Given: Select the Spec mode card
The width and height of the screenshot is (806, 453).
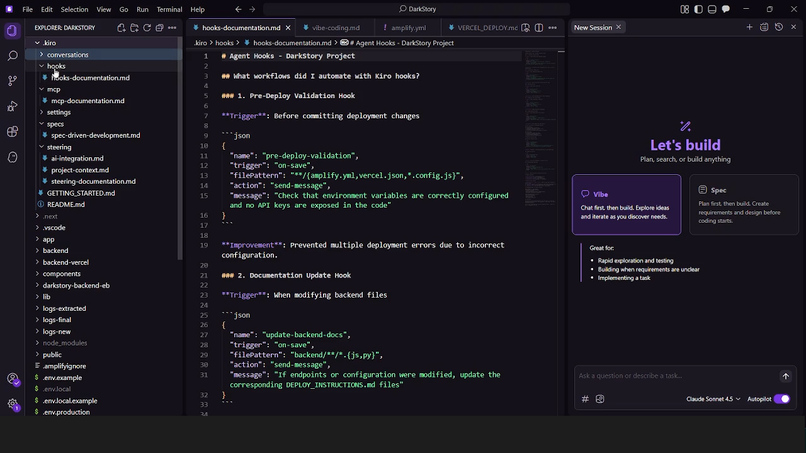Looking at the screenshot, I should (x=744, y=205).
